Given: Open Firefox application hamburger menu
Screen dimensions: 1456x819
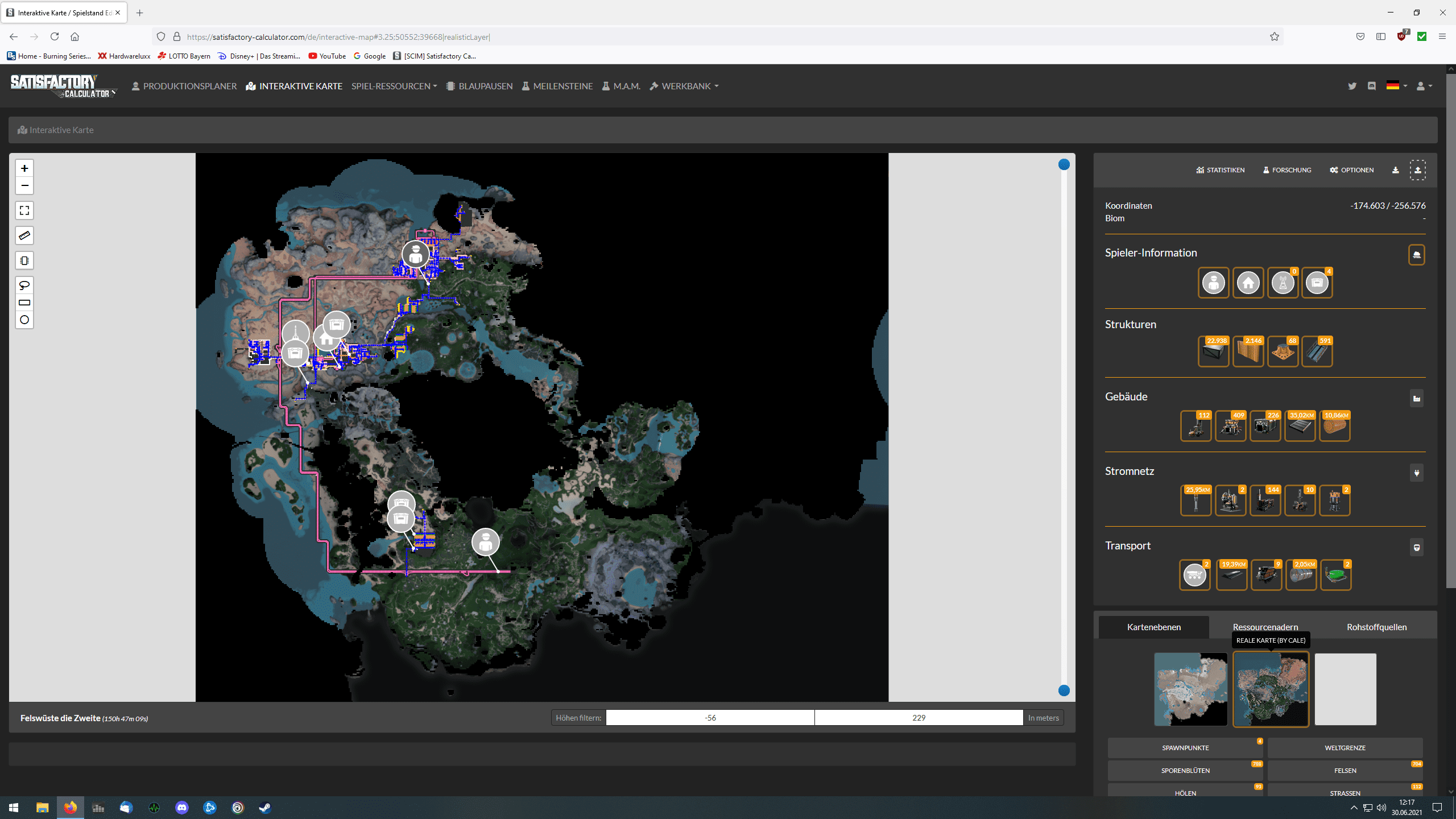Looking at the screenshot, I should (x=1442, y=36).
